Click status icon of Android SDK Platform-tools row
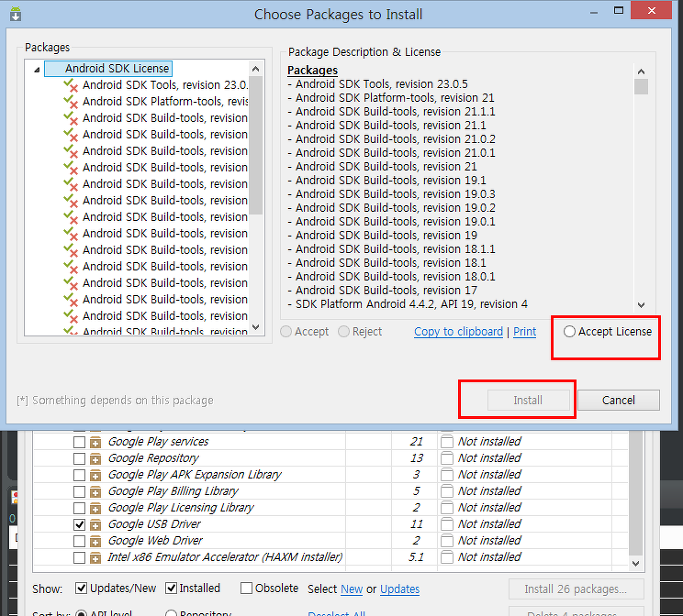This screenshot has width=683, height=616. click(x=71, y=102)
